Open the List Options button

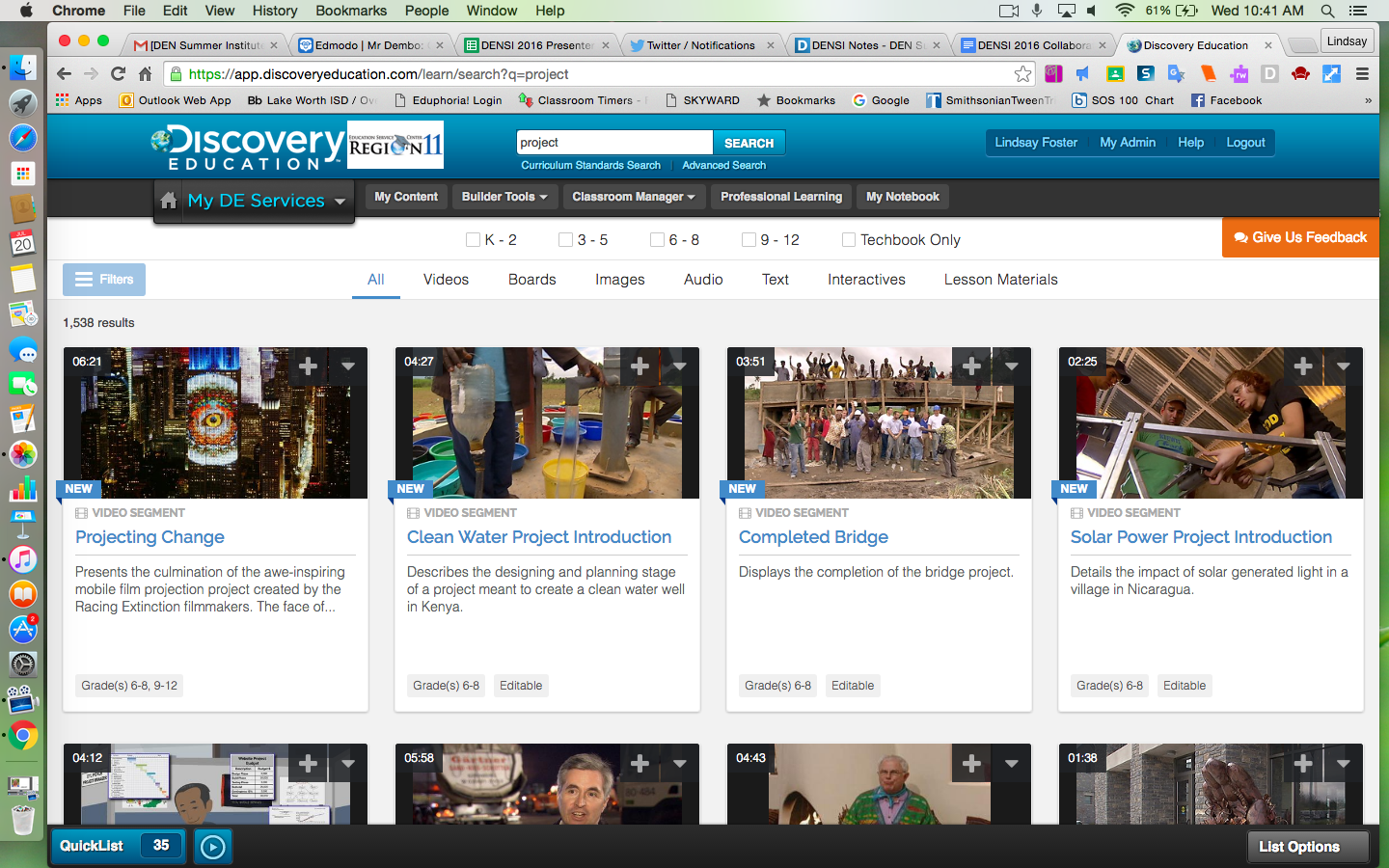click(1308, 847)
